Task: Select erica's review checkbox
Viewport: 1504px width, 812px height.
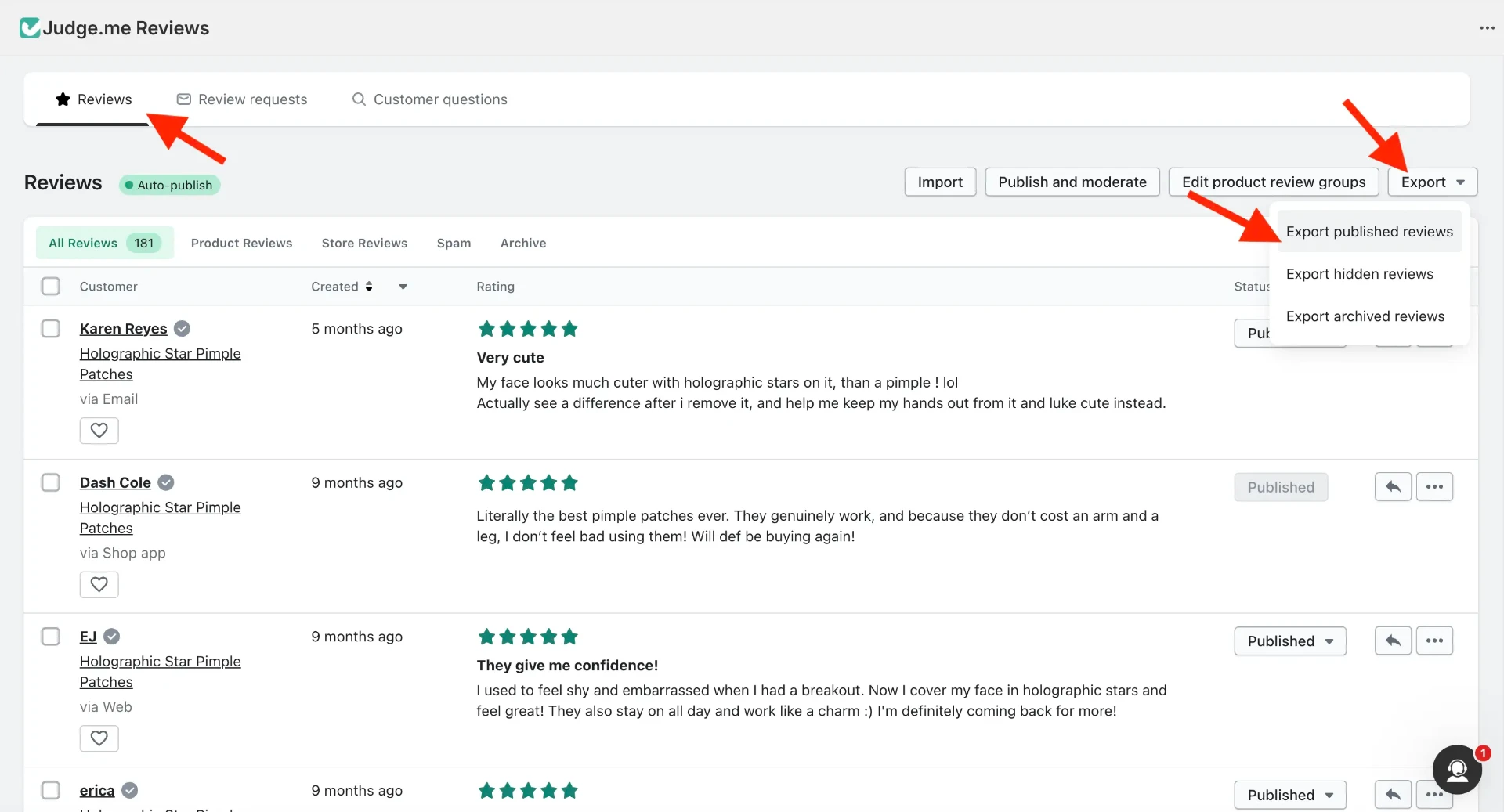Action: 51,791
